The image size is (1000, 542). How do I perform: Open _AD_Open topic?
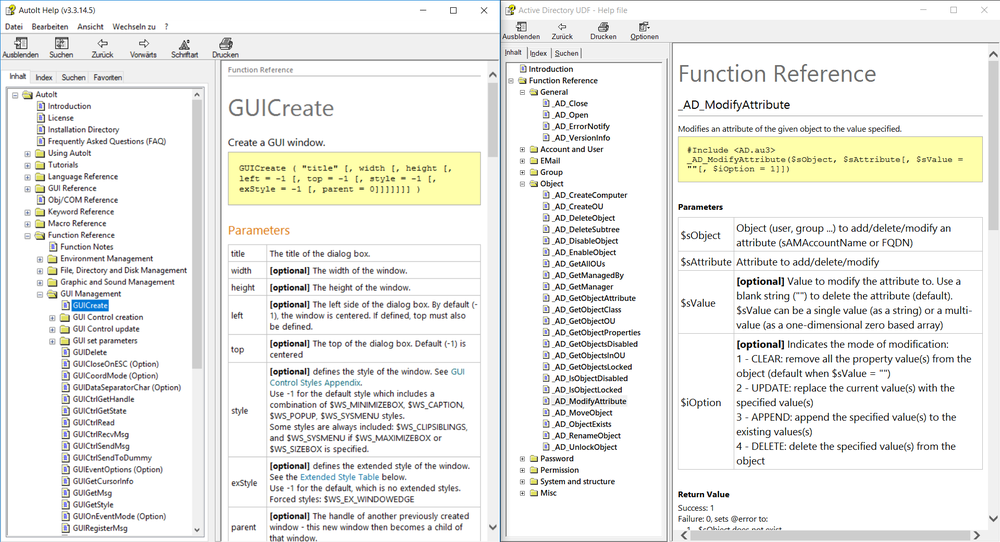click(571, 115)
